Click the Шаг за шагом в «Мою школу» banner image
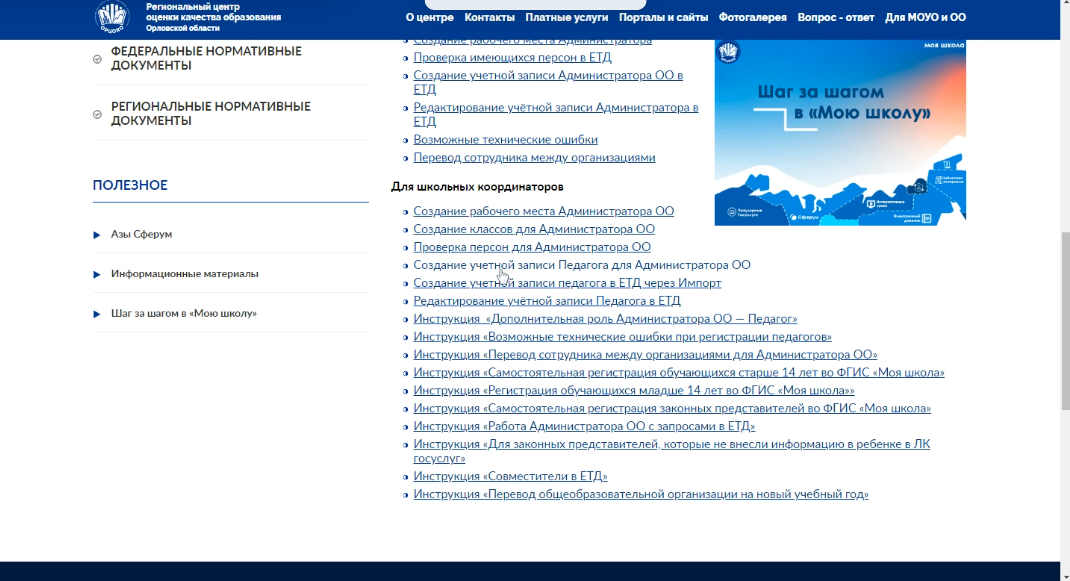 (840, 132)
